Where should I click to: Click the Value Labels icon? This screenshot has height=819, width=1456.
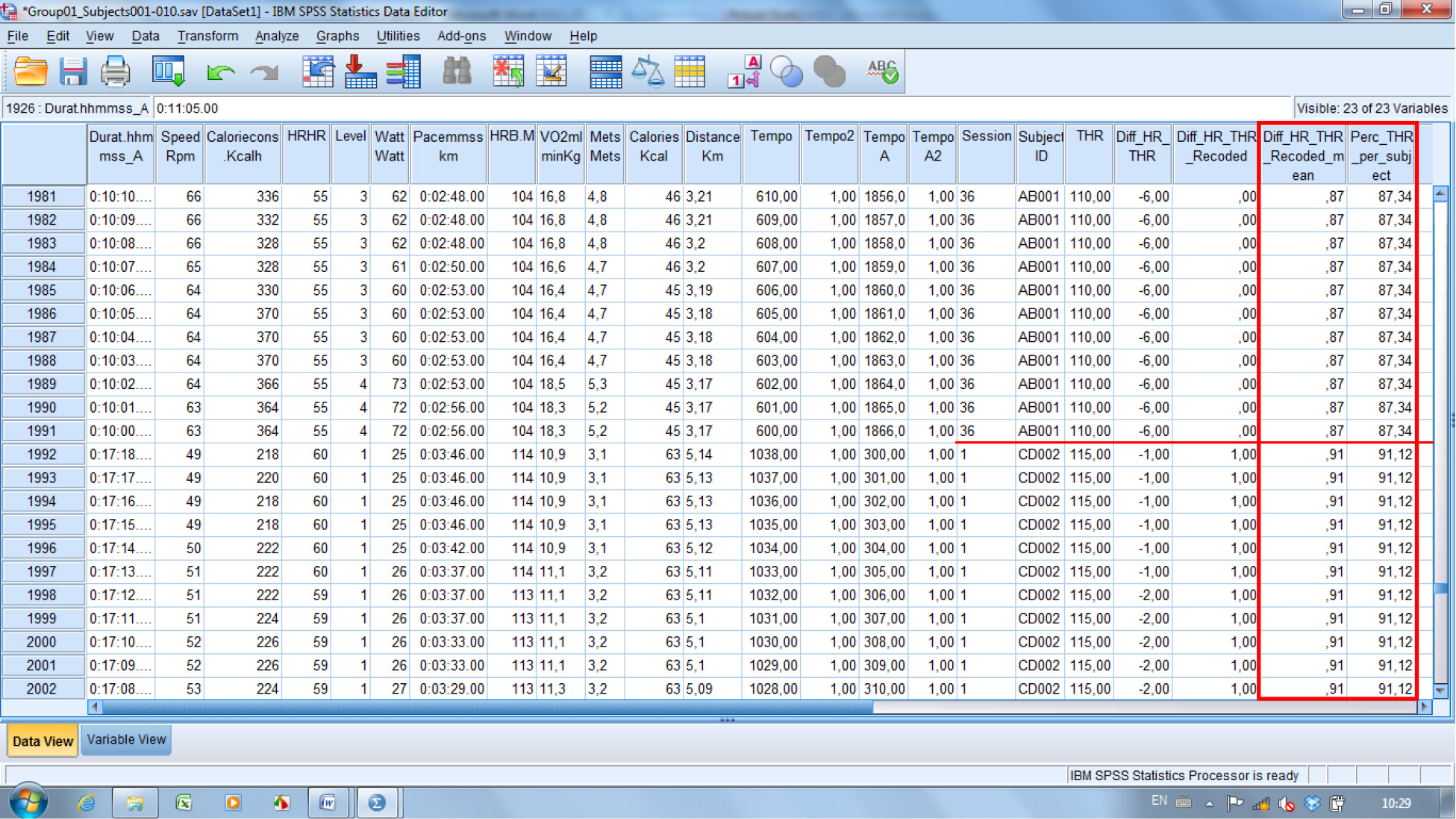[x=744, y=72]
